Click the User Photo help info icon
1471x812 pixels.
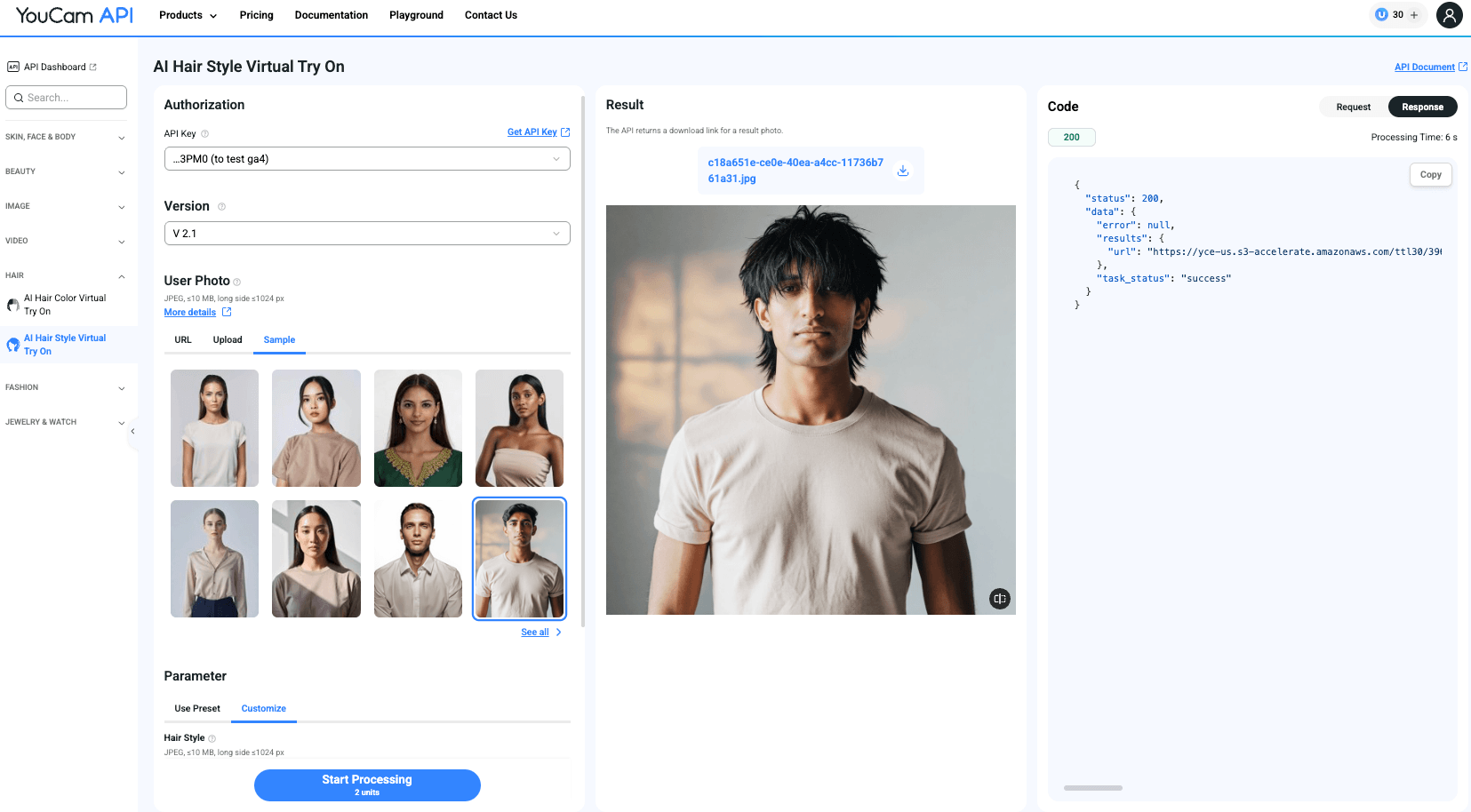236,282
